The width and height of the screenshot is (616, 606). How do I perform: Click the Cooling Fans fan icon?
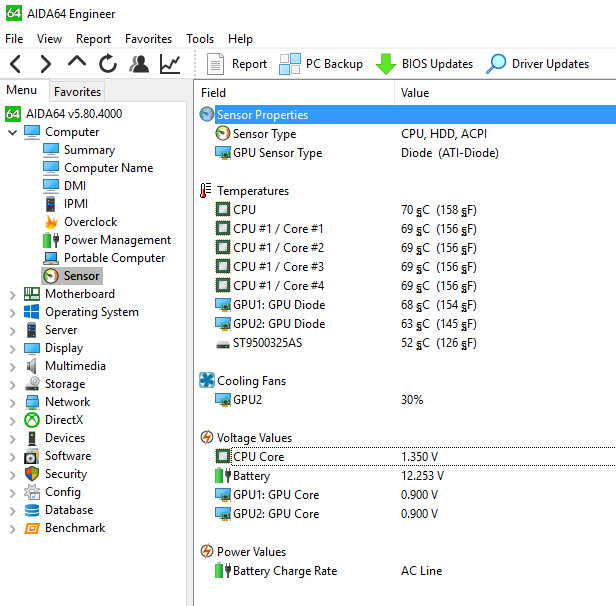click(207, 380)
